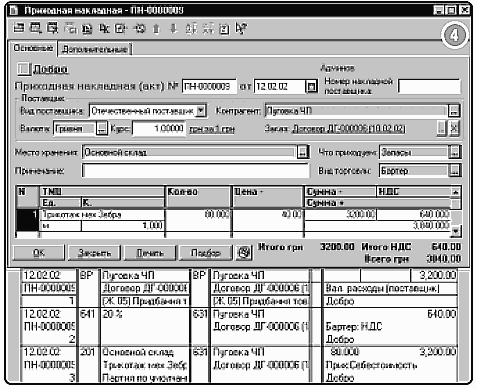Click the Номер накладной поставщика field

point(429,86)
